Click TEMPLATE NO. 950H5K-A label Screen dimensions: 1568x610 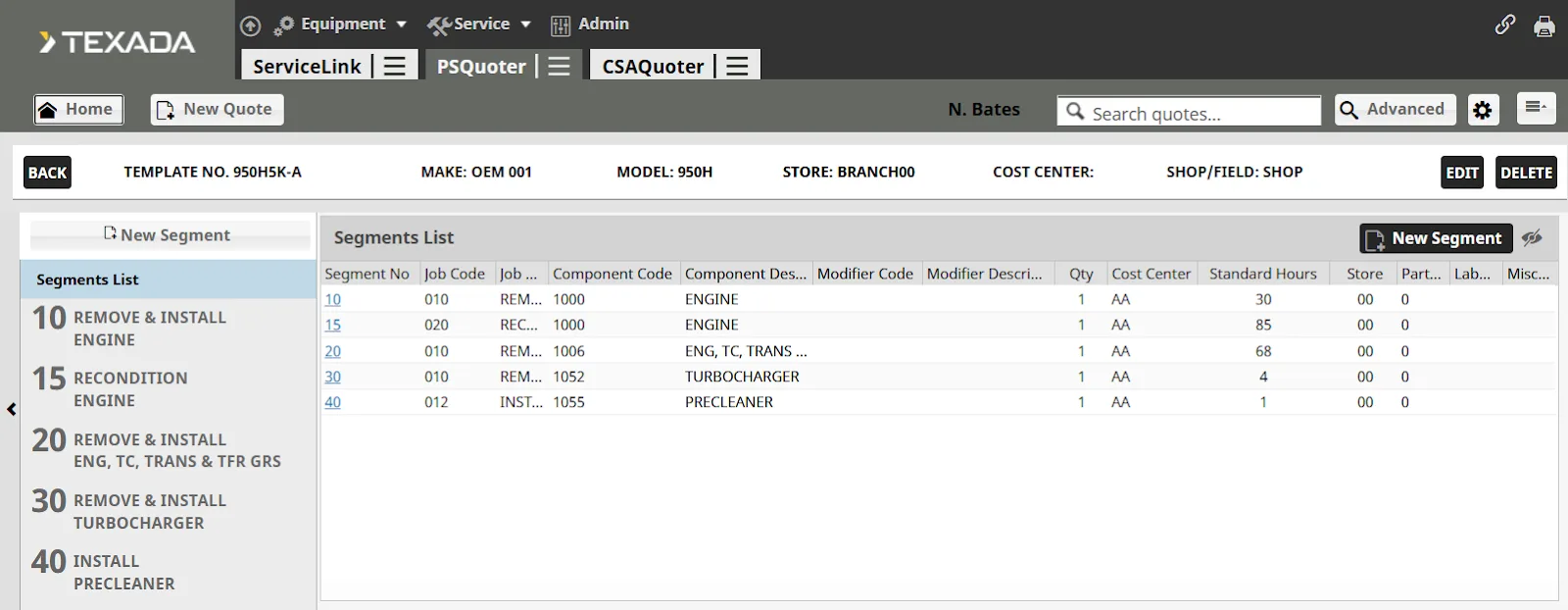213,172
